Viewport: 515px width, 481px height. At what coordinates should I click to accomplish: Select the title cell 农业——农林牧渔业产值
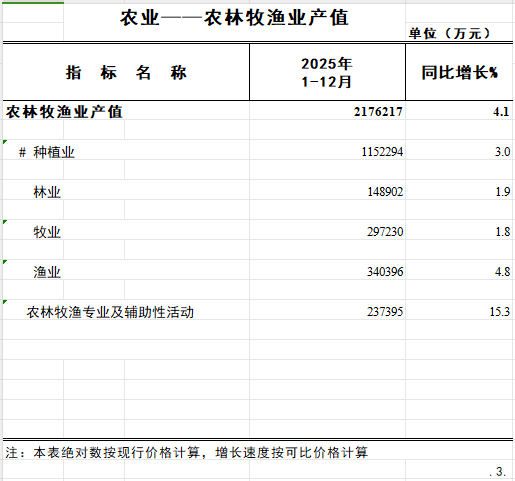234,18
